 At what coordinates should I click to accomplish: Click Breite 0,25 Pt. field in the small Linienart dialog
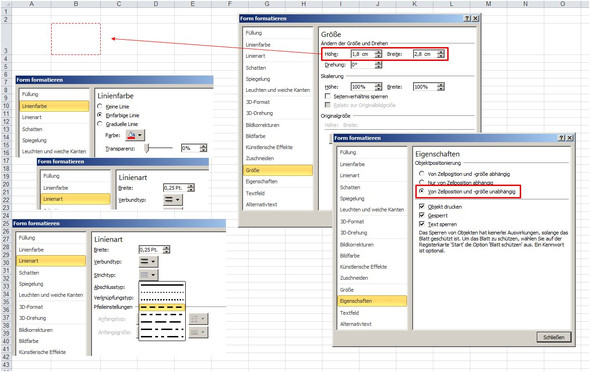pyautogui.click(x=175, y=187)
